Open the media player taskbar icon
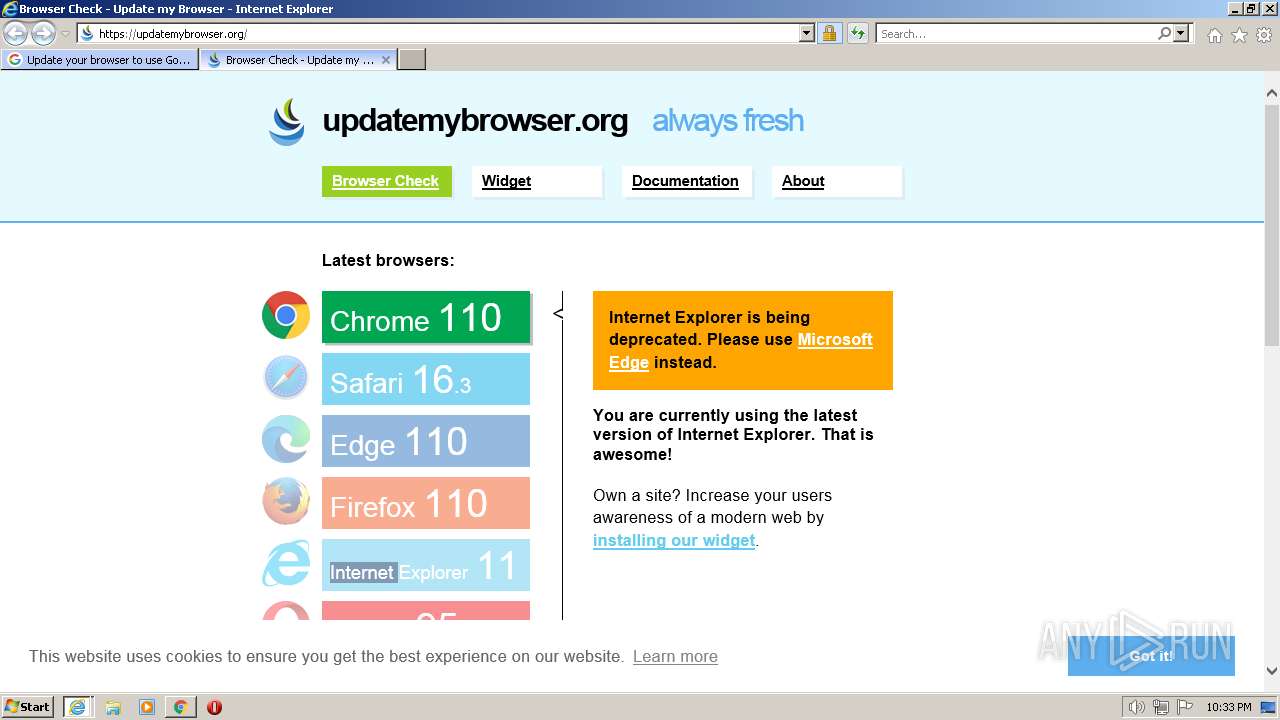Viewport: 1280px width, 720px height. [x=147, y=707]
